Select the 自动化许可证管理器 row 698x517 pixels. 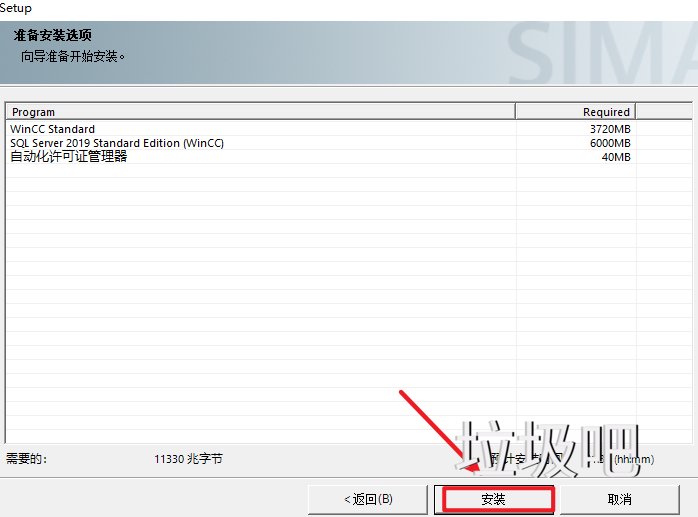point(69,157)
